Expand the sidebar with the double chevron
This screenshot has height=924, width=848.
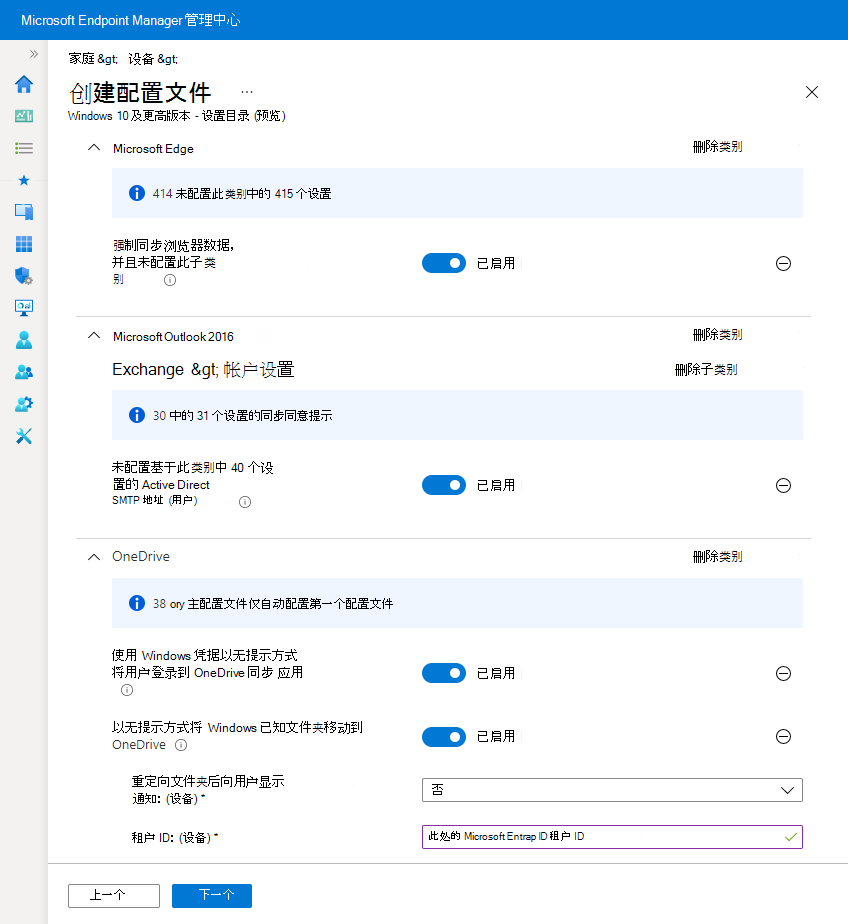33,55
